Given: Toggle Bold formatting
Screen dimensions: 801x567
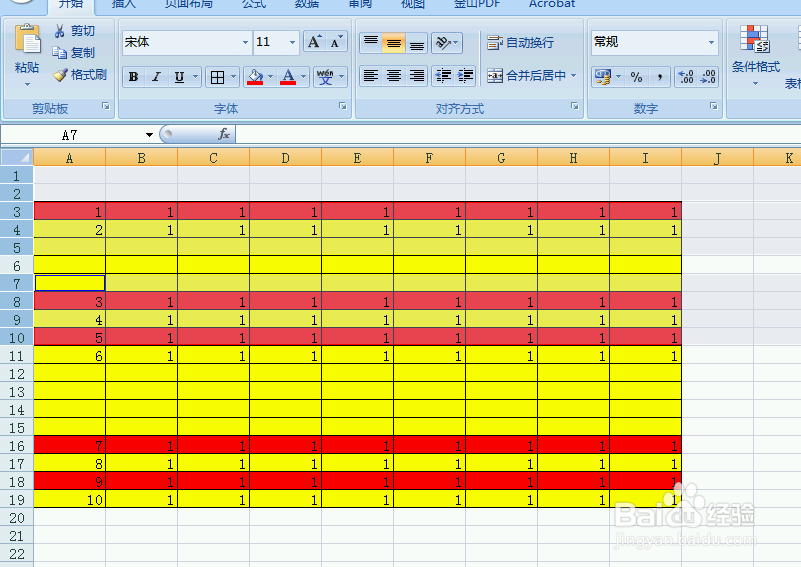Looking at the screenshot, I should pyautogui.click(x=133, y=77).
